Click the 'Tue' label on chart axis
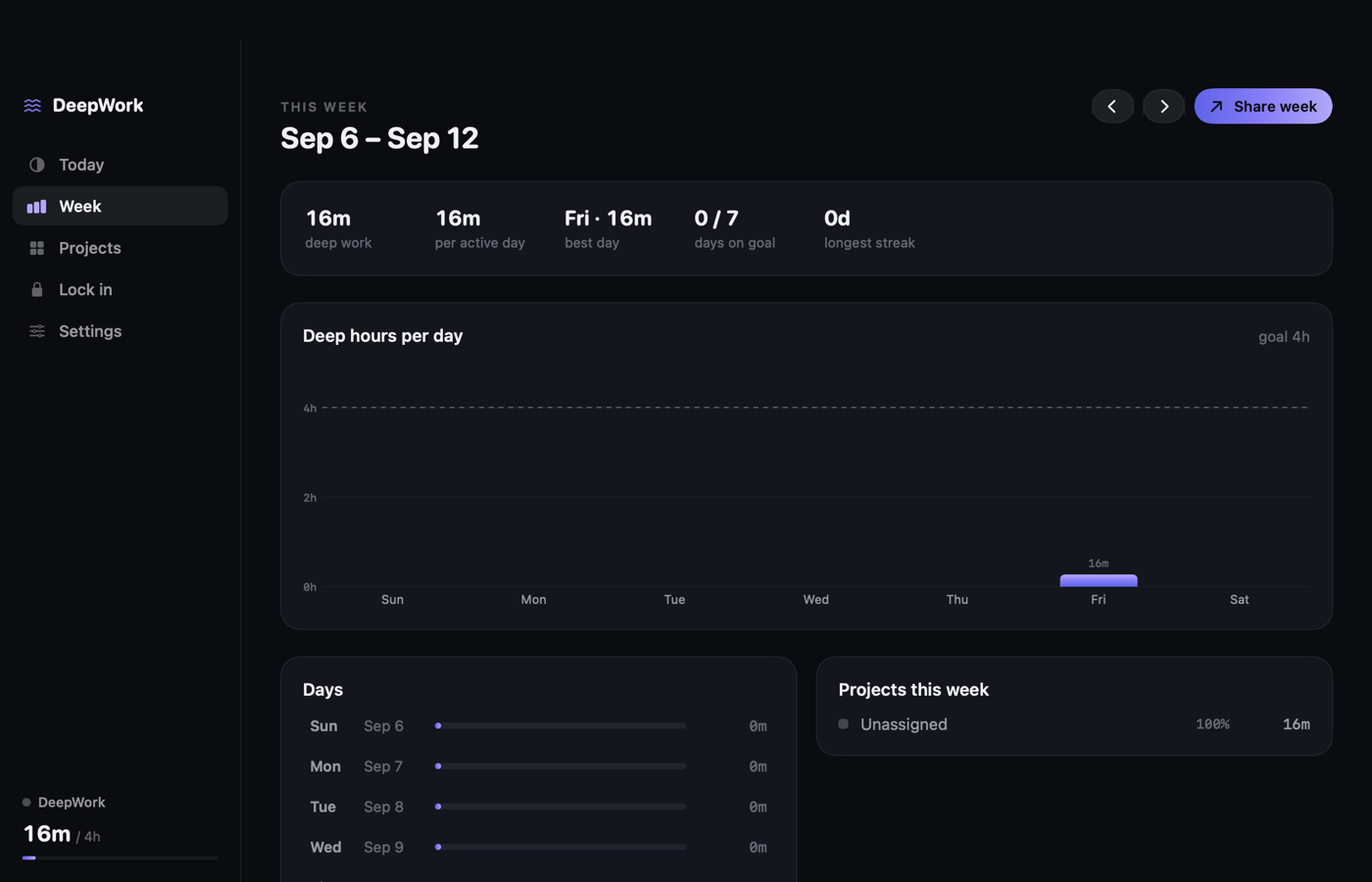Viewport: 1372px width, 882px height. click(x=674, y=600)
